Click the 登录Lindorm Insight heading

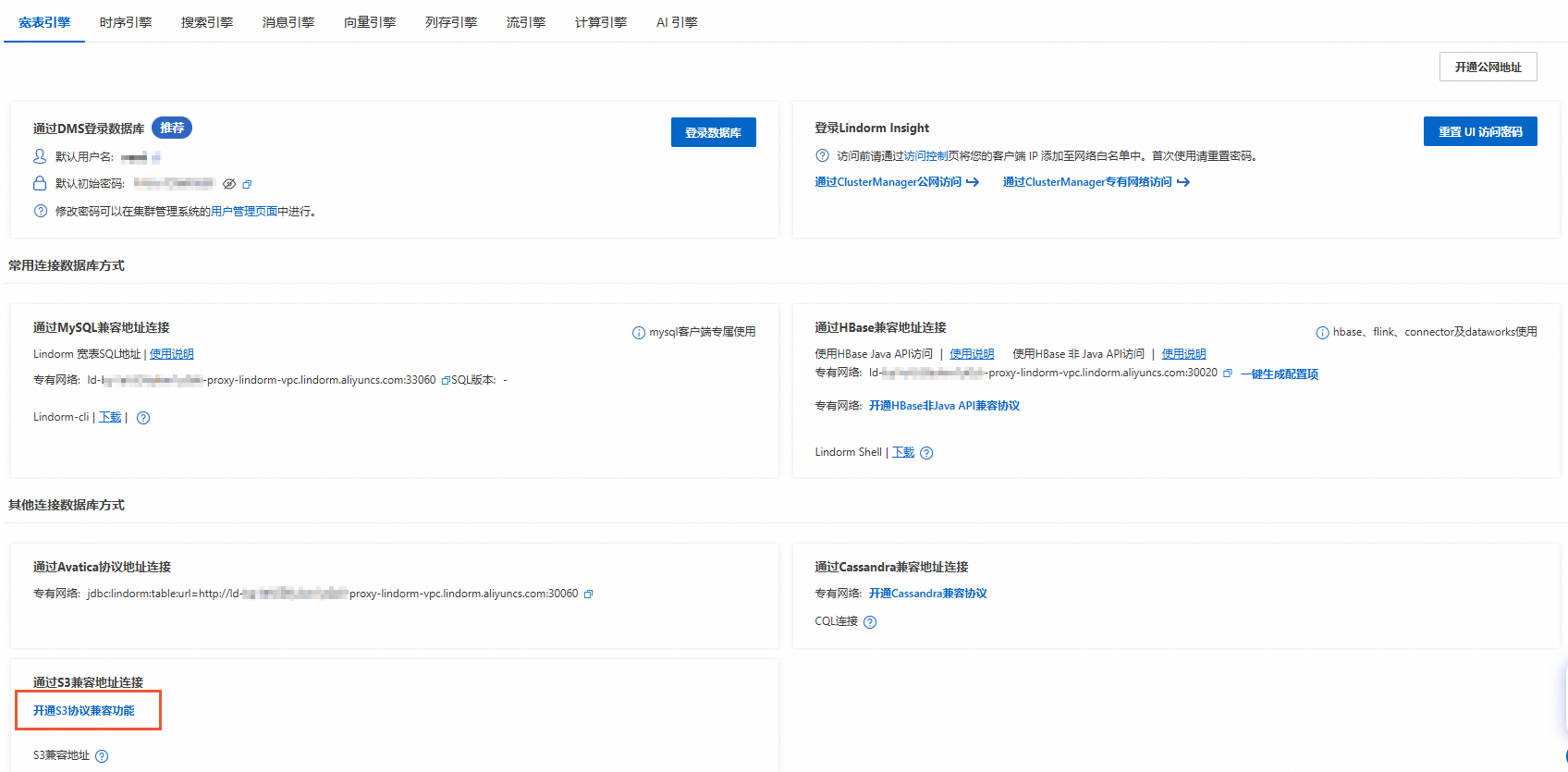point(872,128)
